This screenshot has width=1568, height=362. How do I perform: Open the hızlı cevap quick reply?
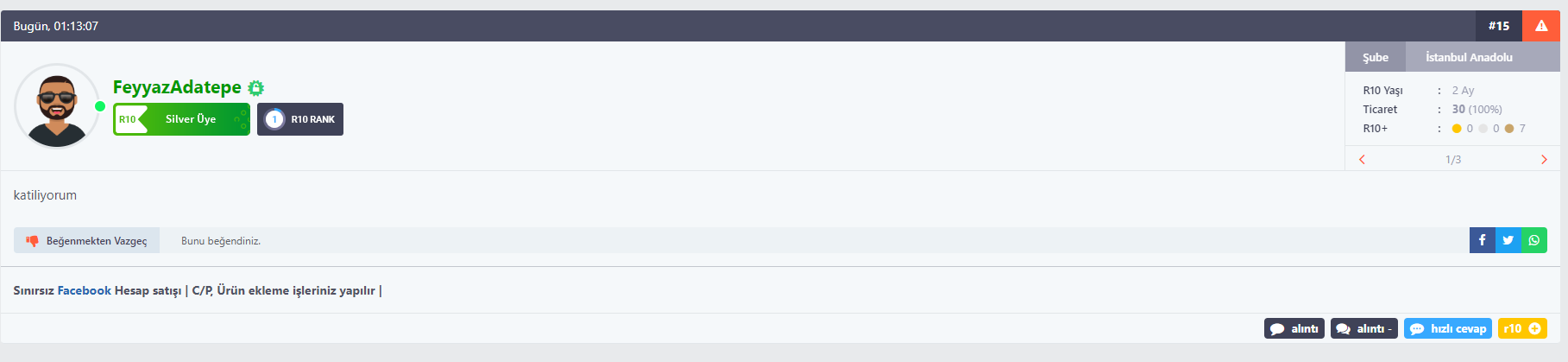(x=1448, y=328)
